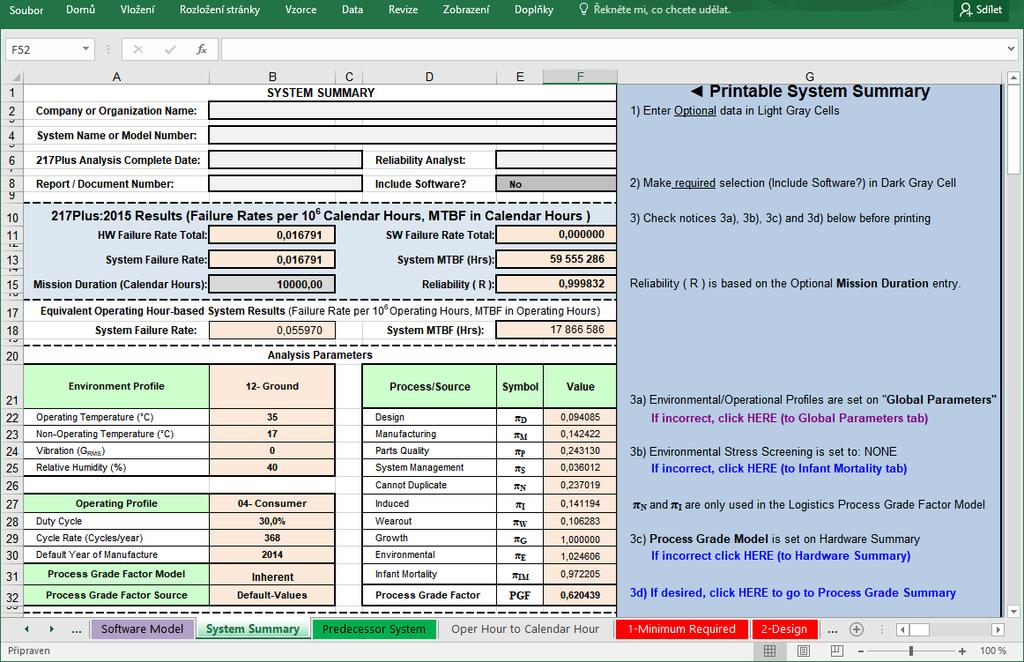Click the formula bar Enter checkmark icon

tap(170, 50)
